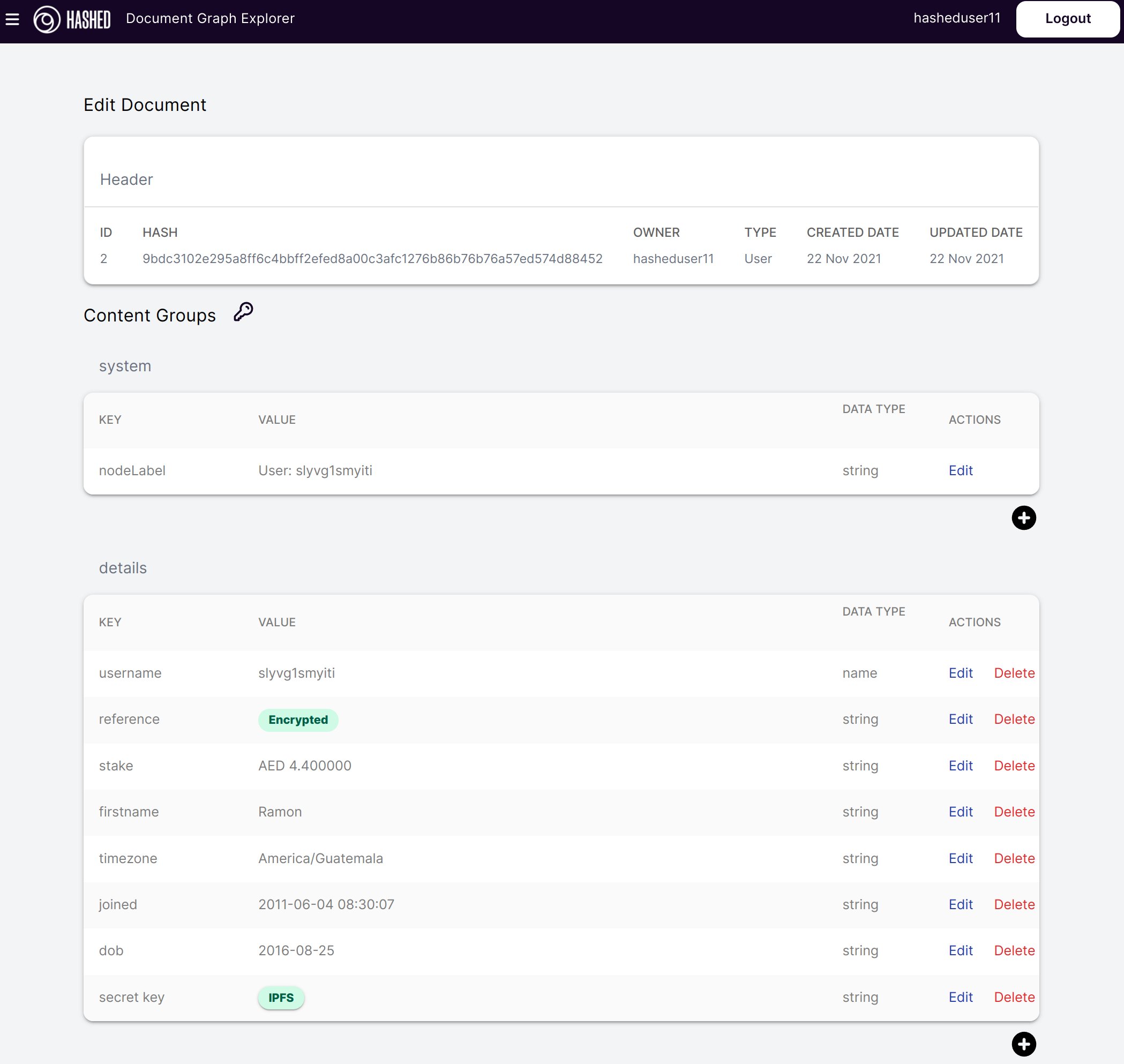Click Edit action for firstname field

pos(960,812)
